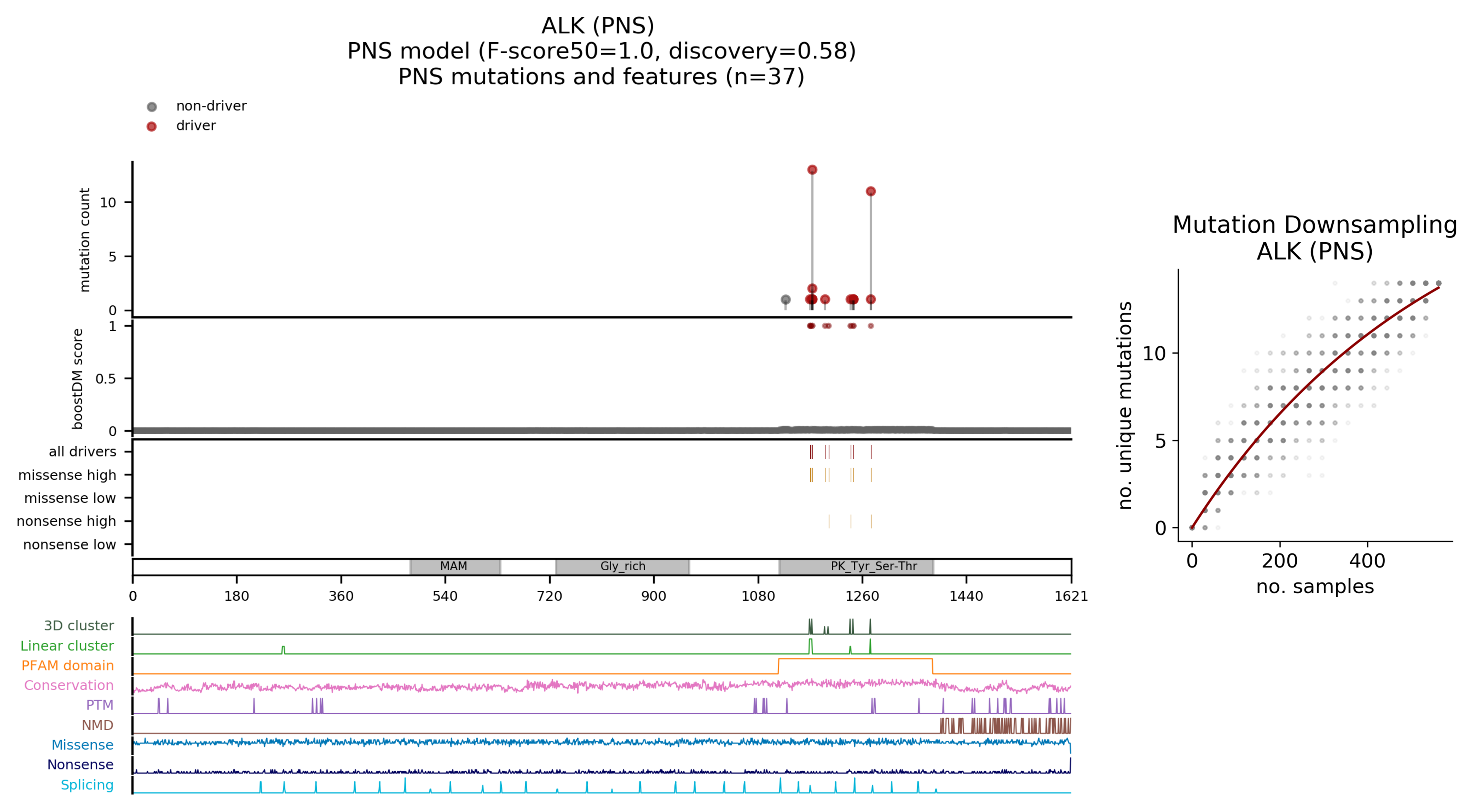
Task: Click the 3D cluster track label
Action: pyautogui.click(x=79, y=626)
